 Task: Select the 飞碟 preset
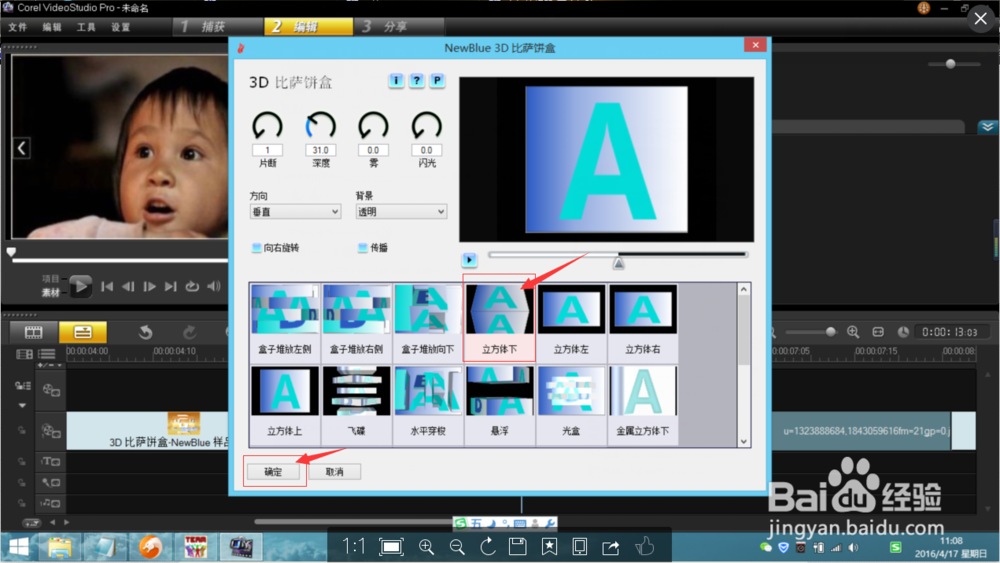pyautogui.click(x=357, y=403)
